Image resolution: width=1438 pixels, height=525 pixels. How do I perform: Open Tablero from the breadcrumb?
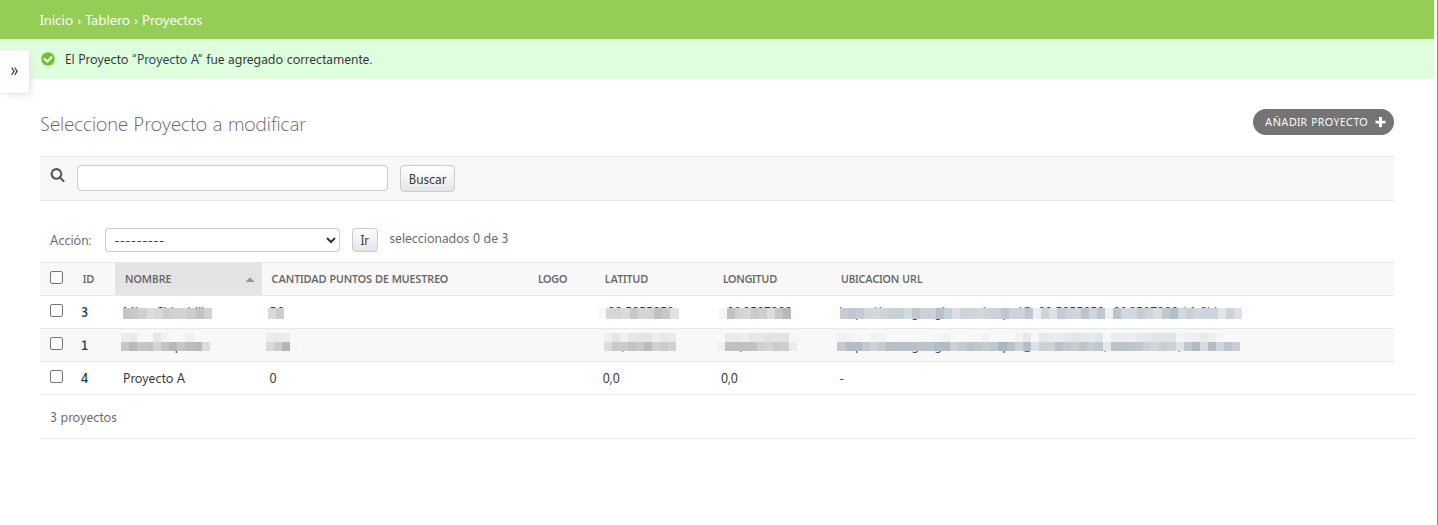point(107,20)
